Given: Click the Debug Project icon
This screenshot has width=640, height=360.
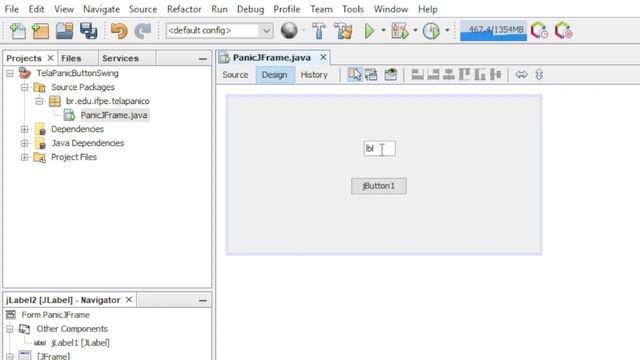Looking at the screenshot, I should 400,31.
